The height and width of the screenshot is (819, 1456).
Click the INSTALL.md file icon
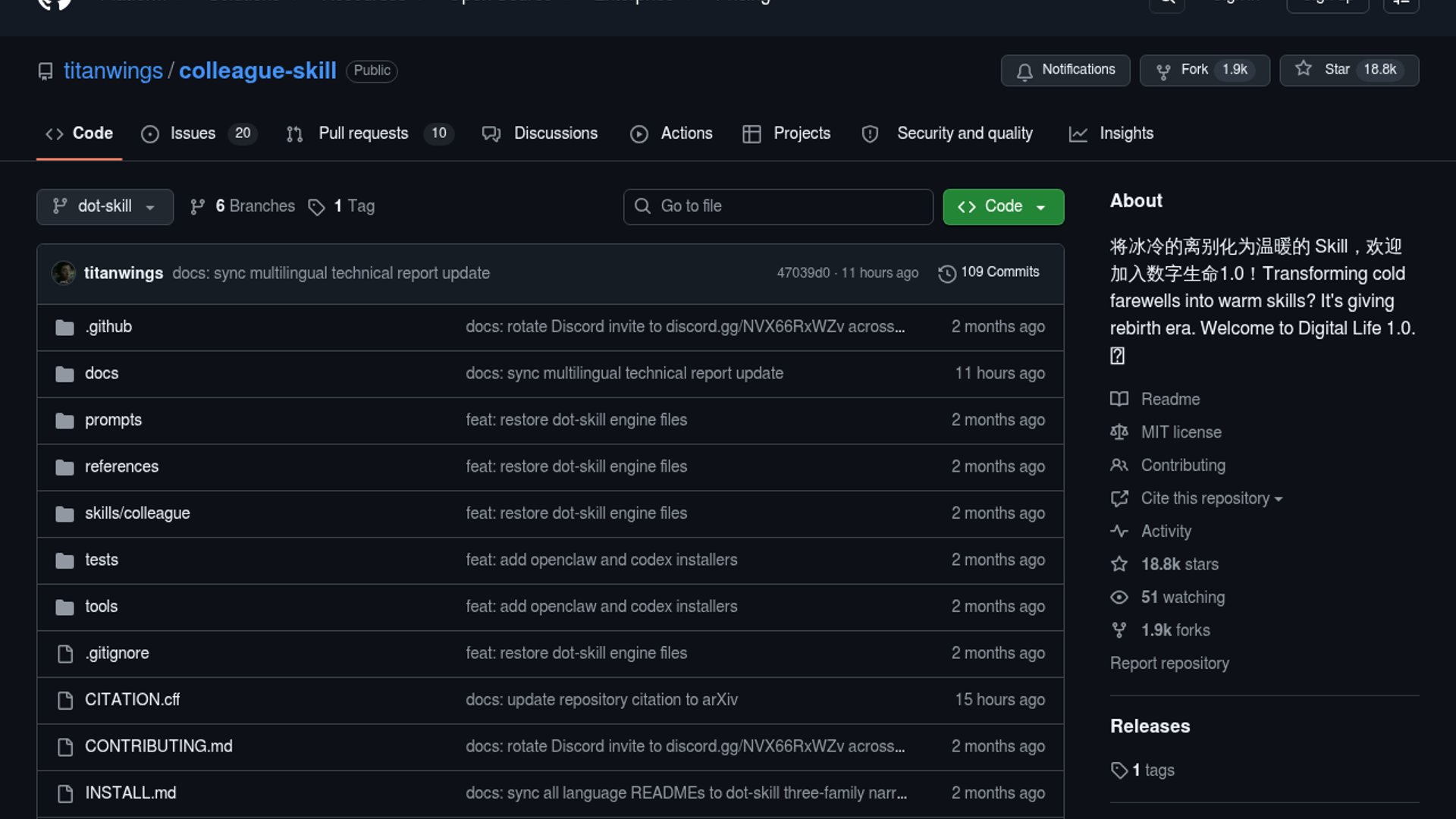65,794
